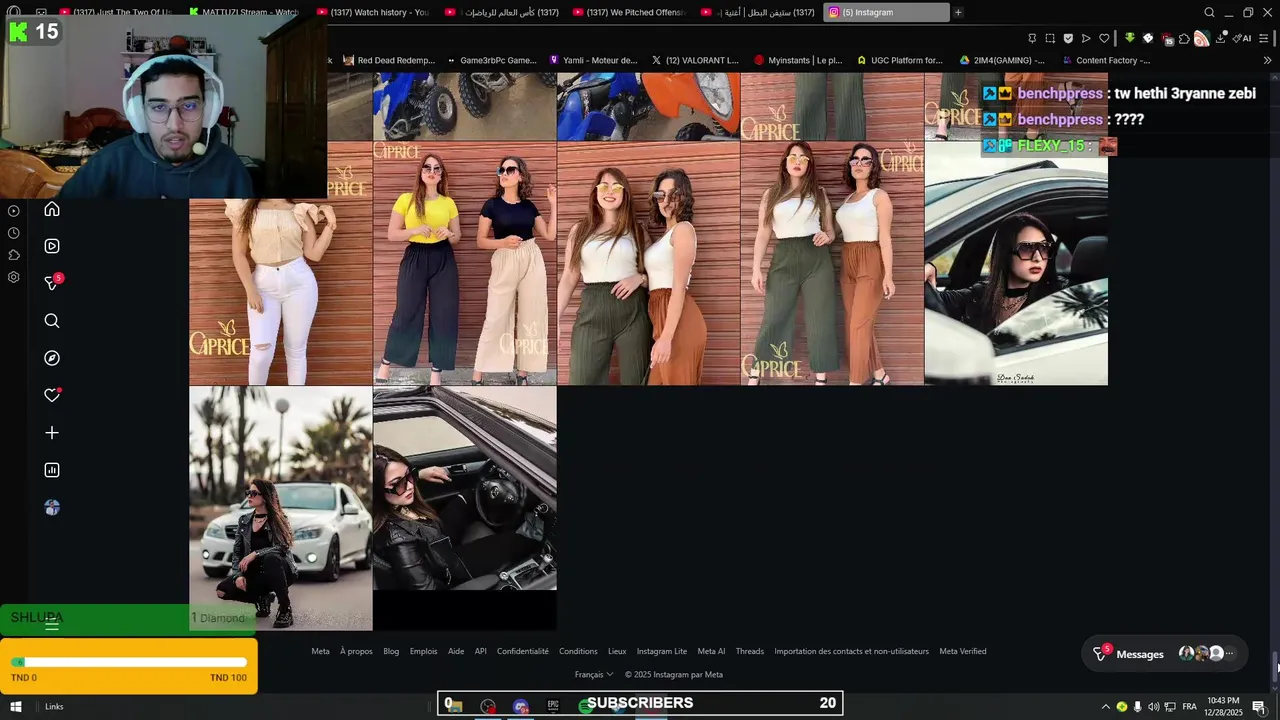Click the AI assistant icon in toolbar
The width and height of the screenshot is (1280, 720).
pyautogui.click(x=1242, y=38)
